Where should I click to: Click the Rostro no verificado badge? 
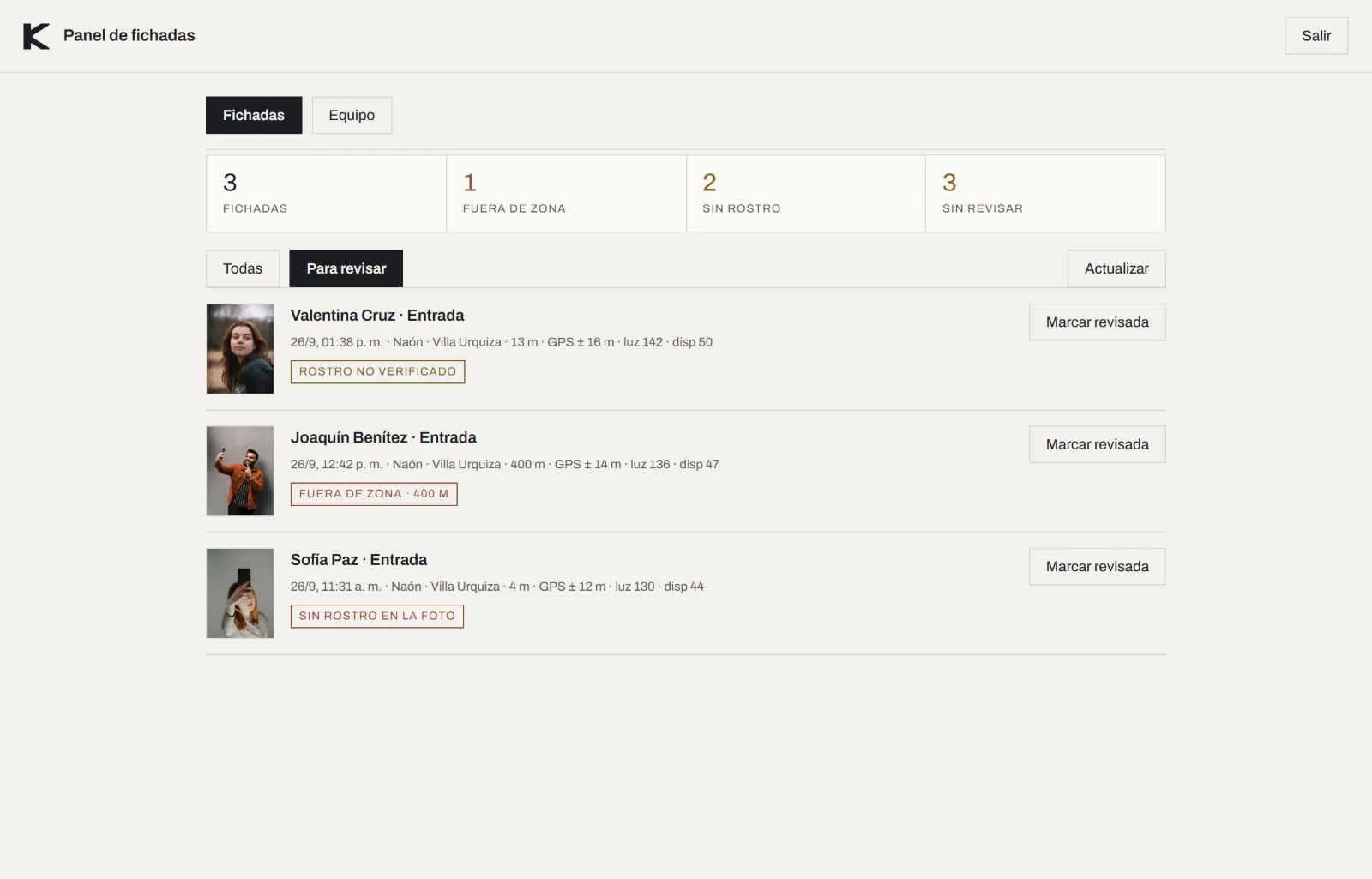[377, 371]
